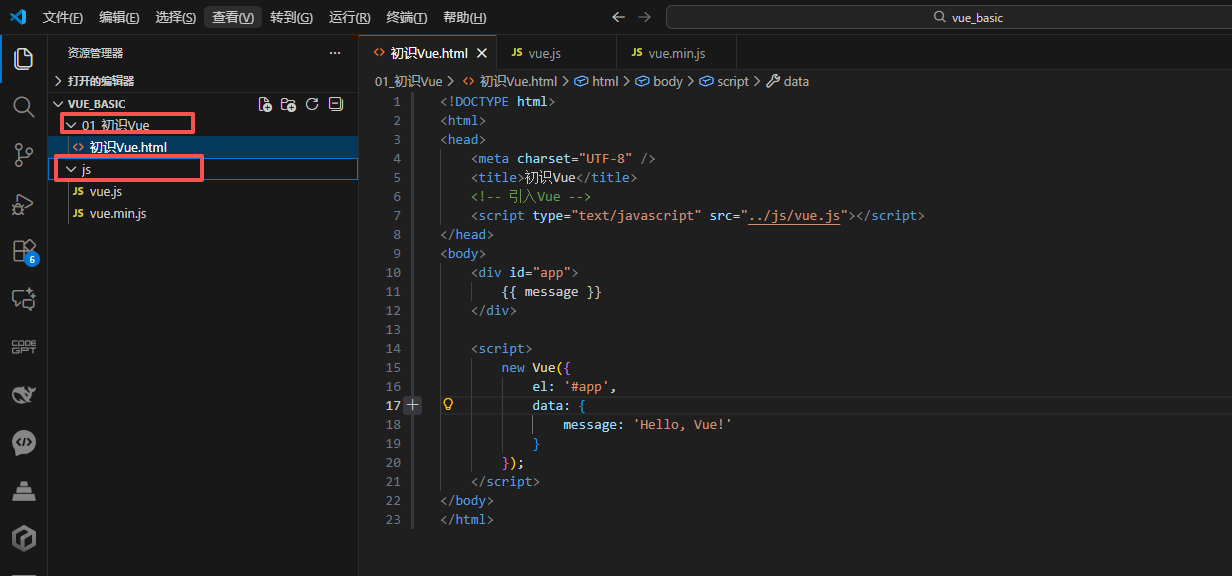
Task: Refresh the explorer file tree
Action: [312, 104]
